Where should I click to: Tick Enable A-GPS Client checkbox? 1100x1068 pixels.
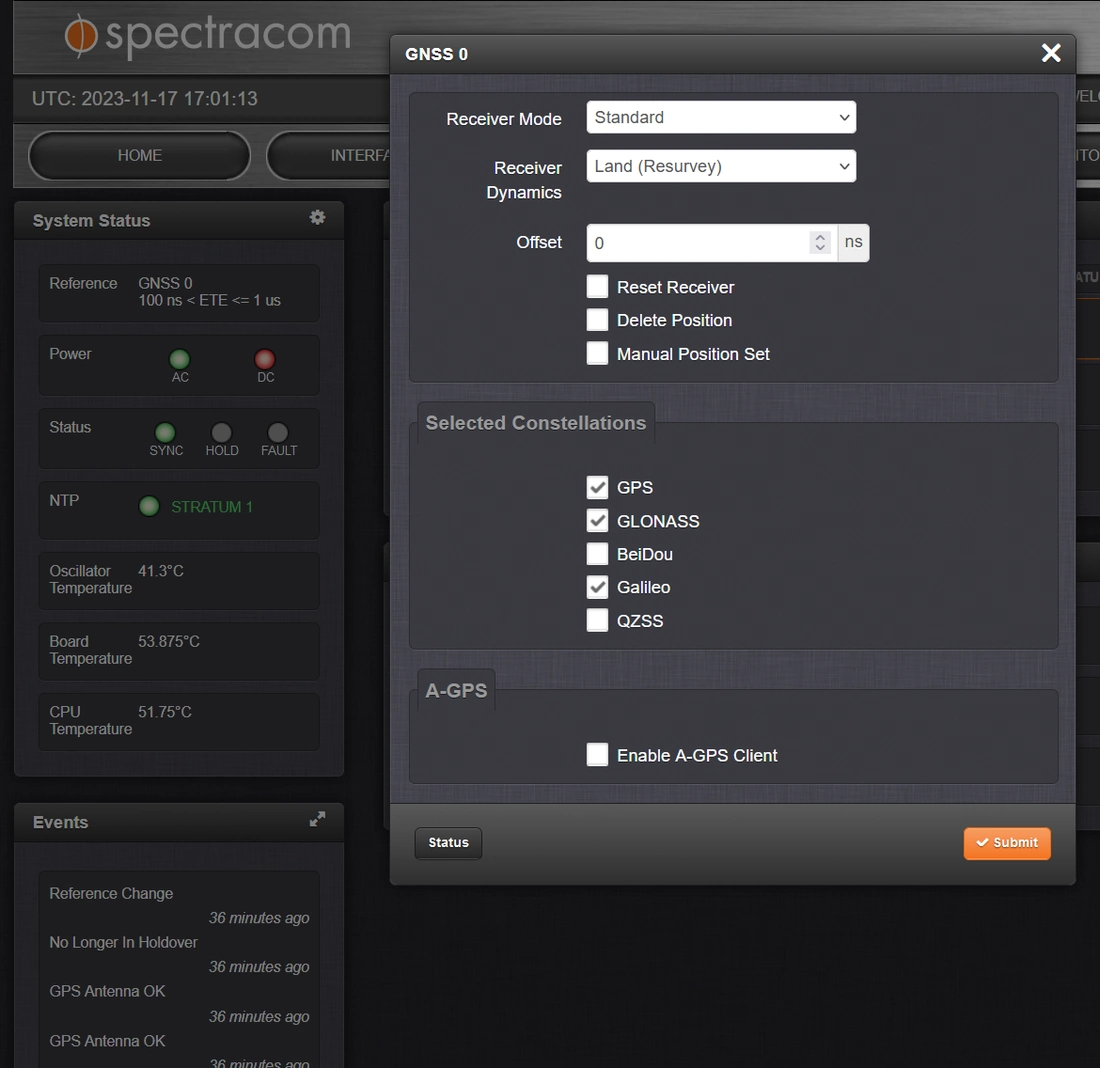pos(597,755)
